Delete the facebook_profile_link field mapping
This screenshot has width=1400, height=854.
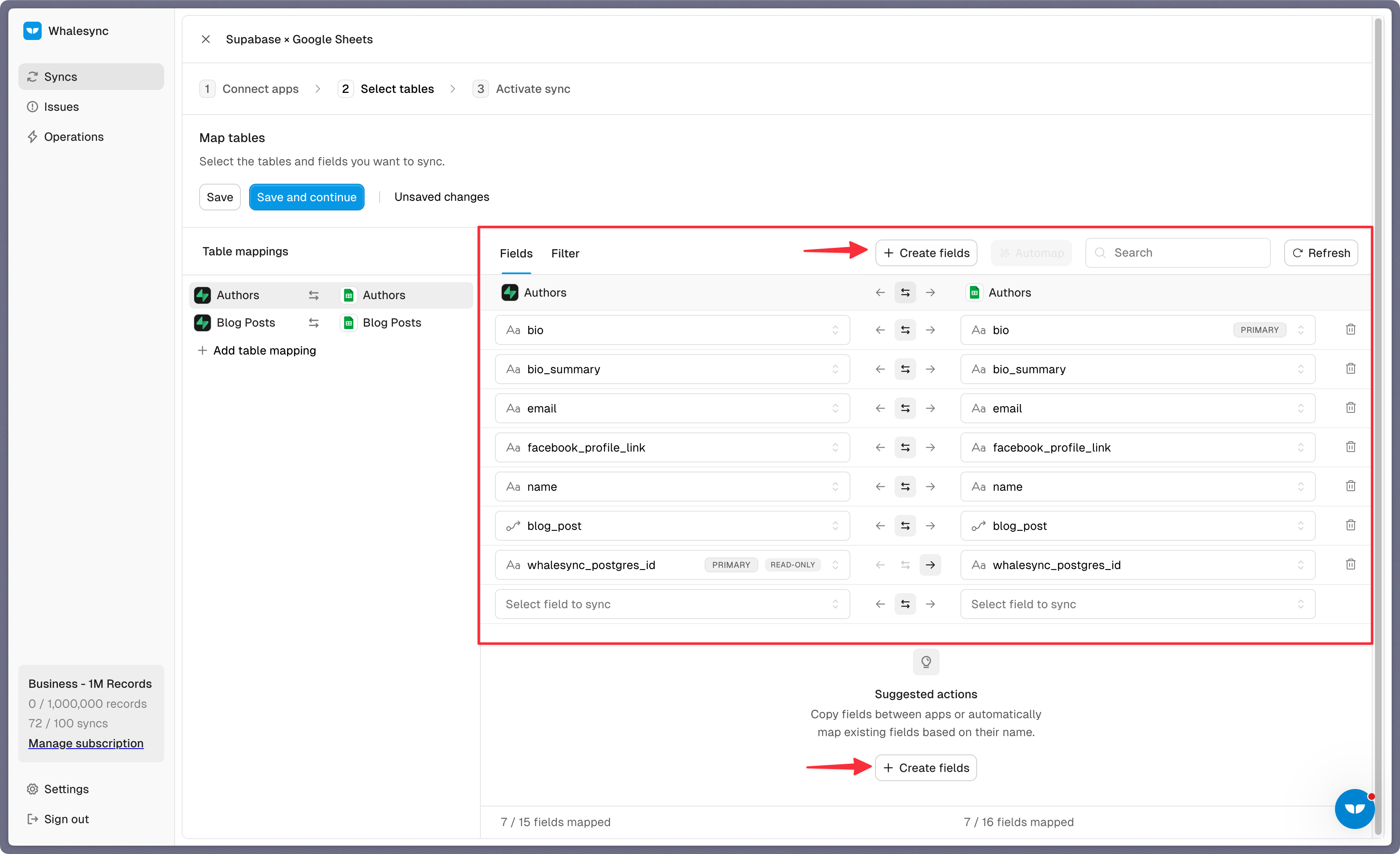click(1350, 447)
